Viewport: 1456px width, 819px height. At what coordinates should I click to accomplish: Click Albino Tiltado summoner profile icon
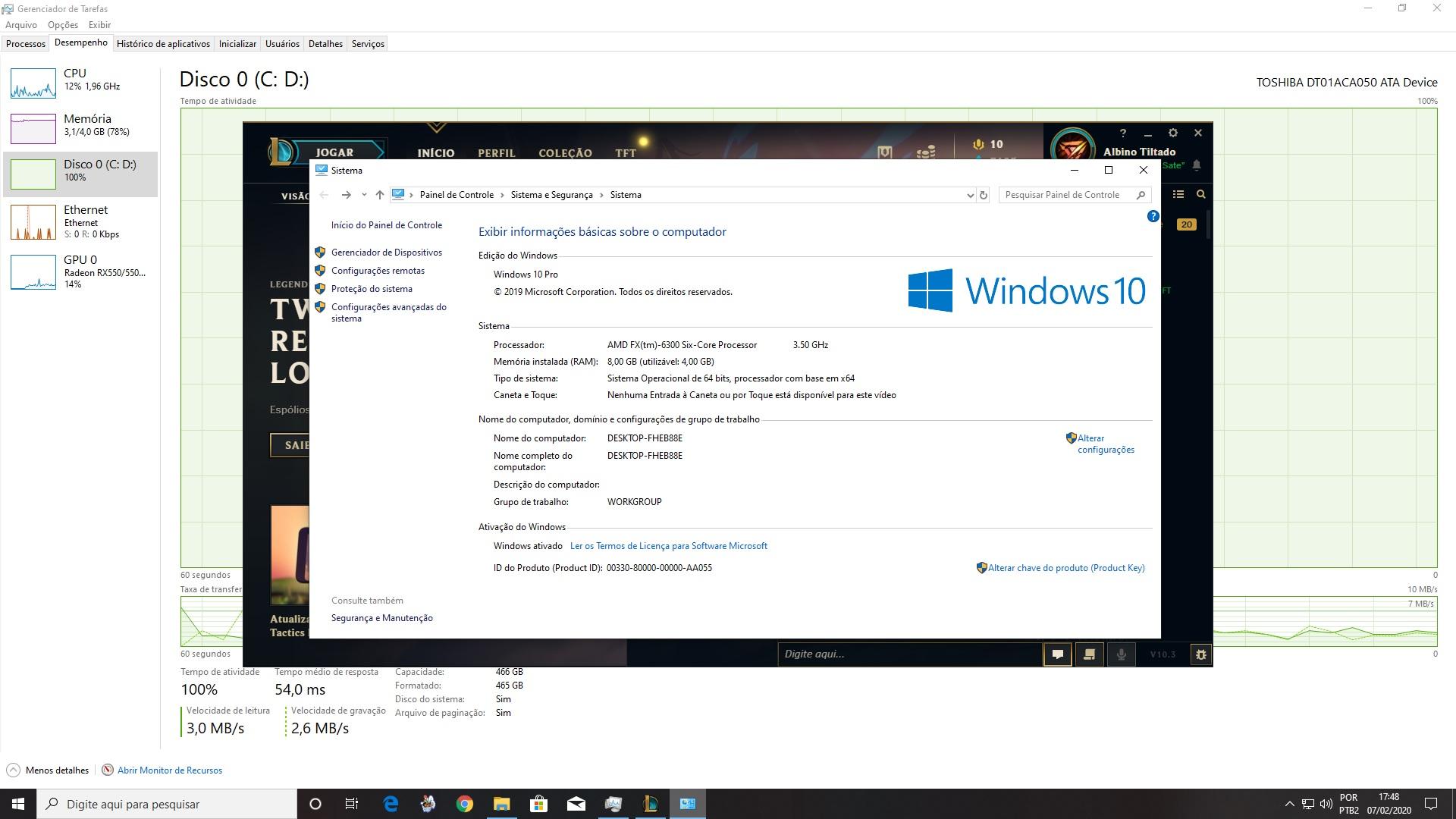point(1072,147)
